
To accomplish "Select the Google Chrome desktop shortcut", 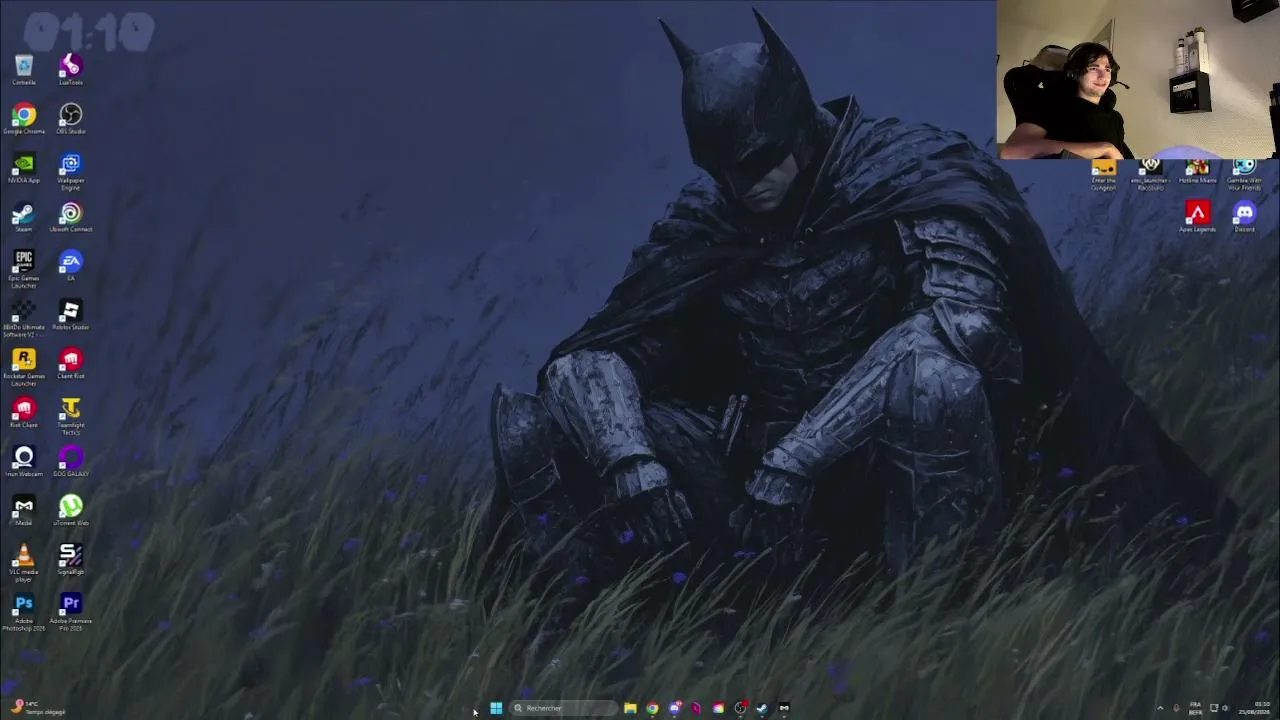I will 24,119.
